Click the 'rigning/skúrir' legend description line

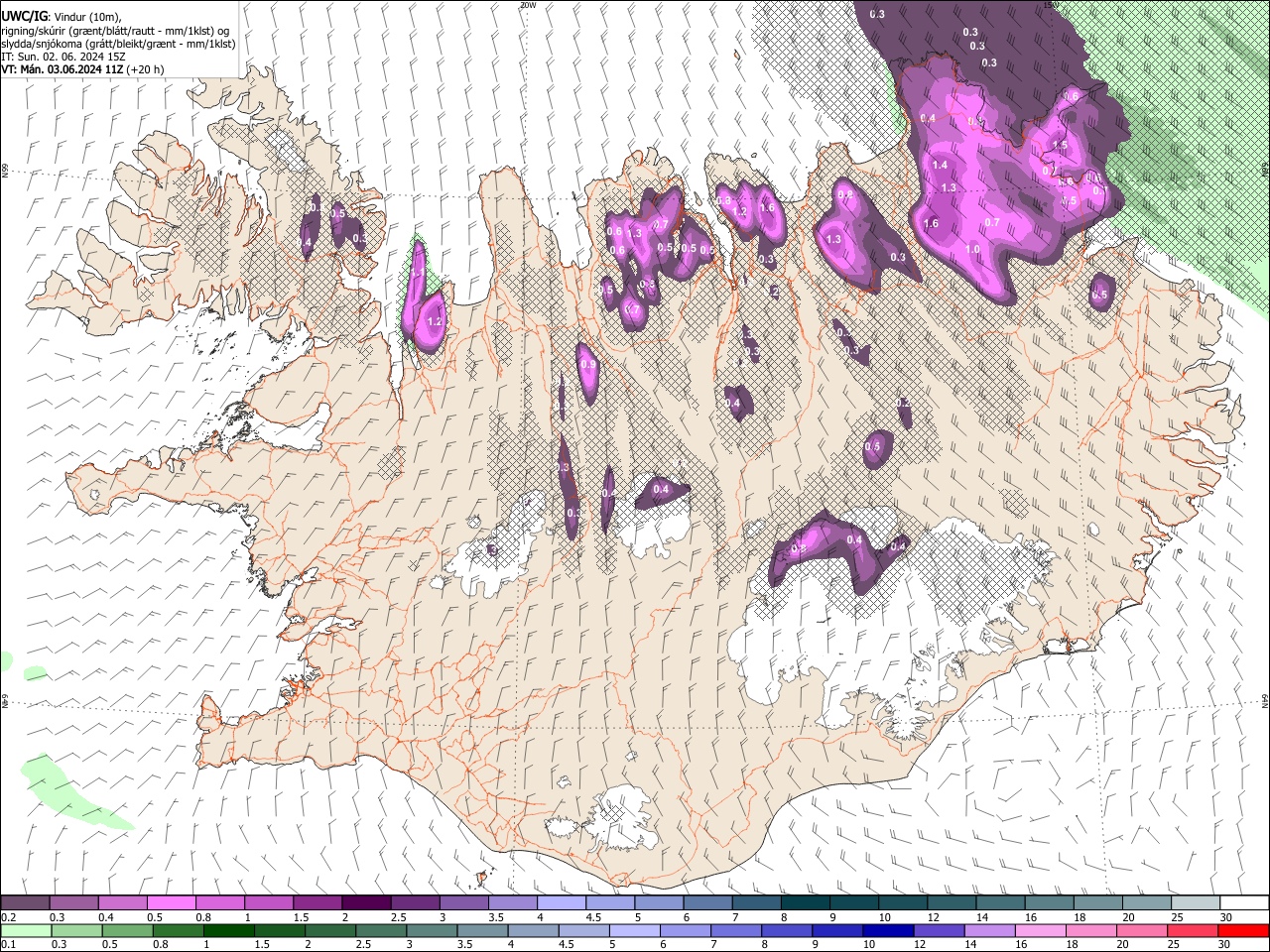coord(115,31)
